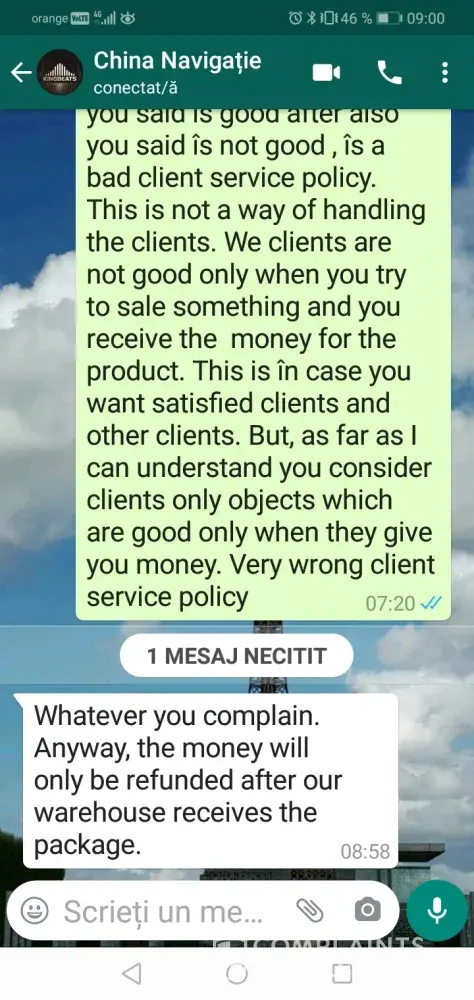Open recent apps square button

click(x=342, y=973)
